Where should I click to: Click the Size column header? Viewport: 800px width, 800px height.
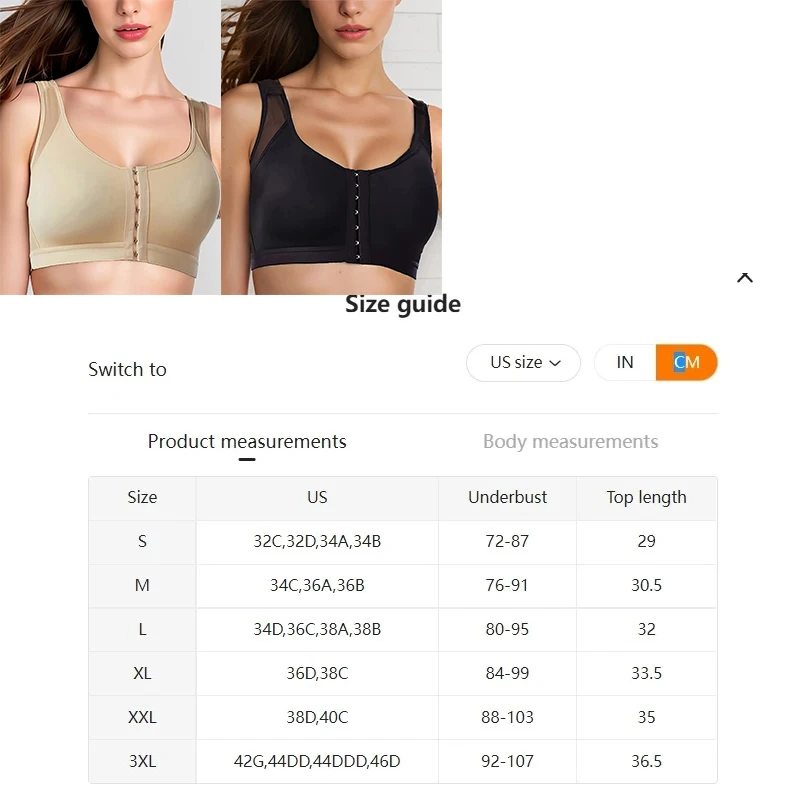pos(142,497)
